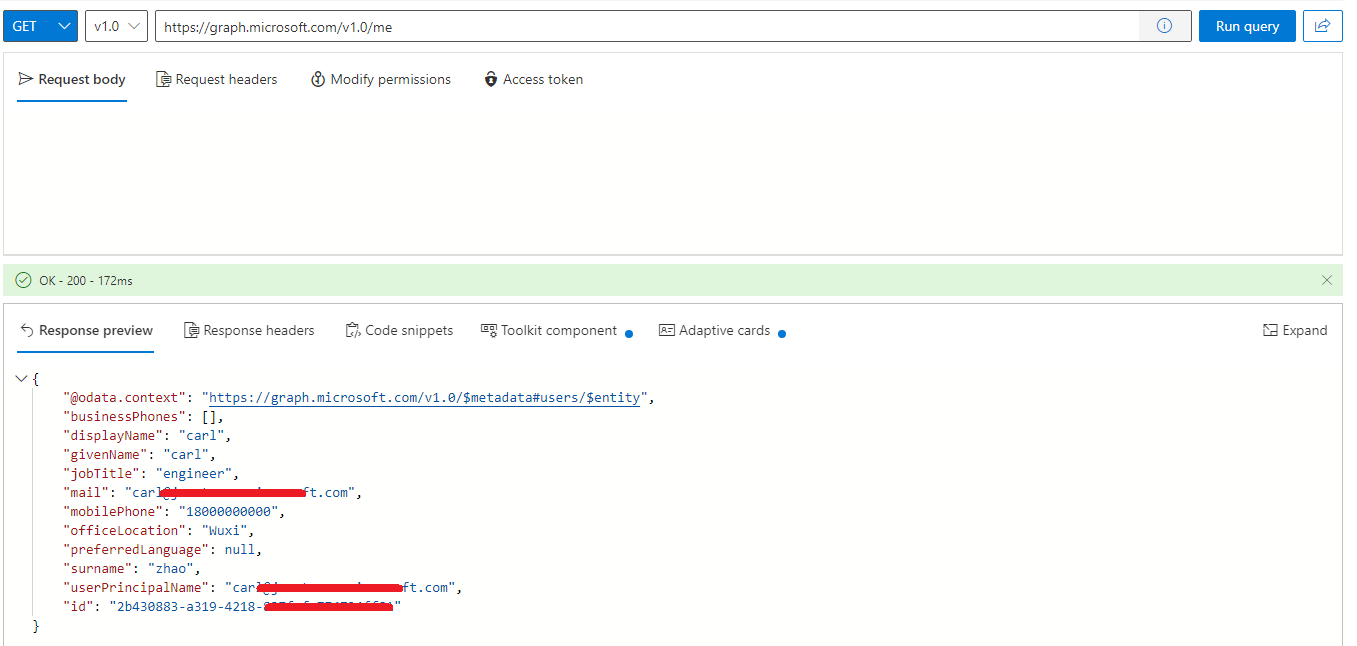Open Access token tab
Screen dimensions: 1357x646
533,79
